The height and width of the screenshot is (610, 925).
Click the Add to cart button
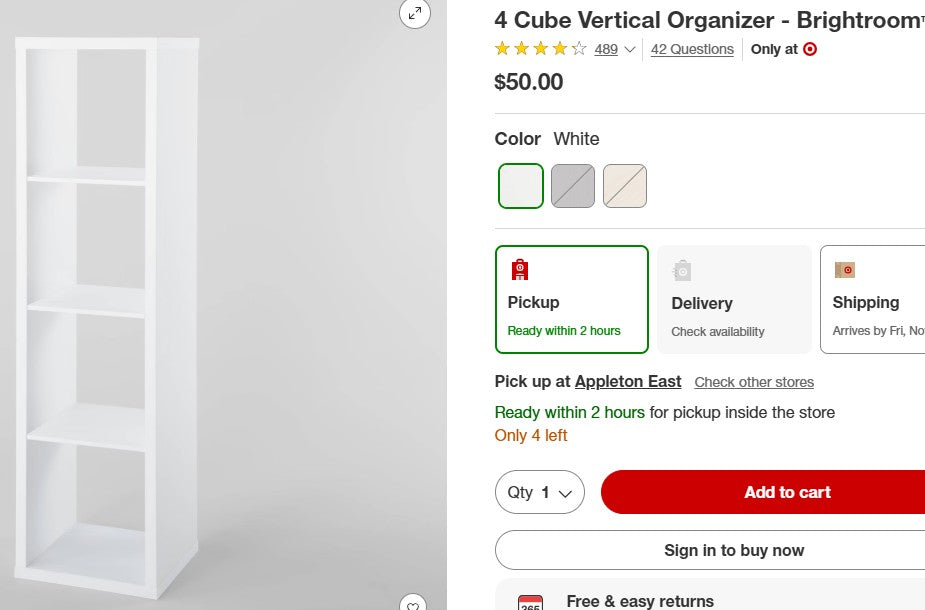tap(786, 492)
